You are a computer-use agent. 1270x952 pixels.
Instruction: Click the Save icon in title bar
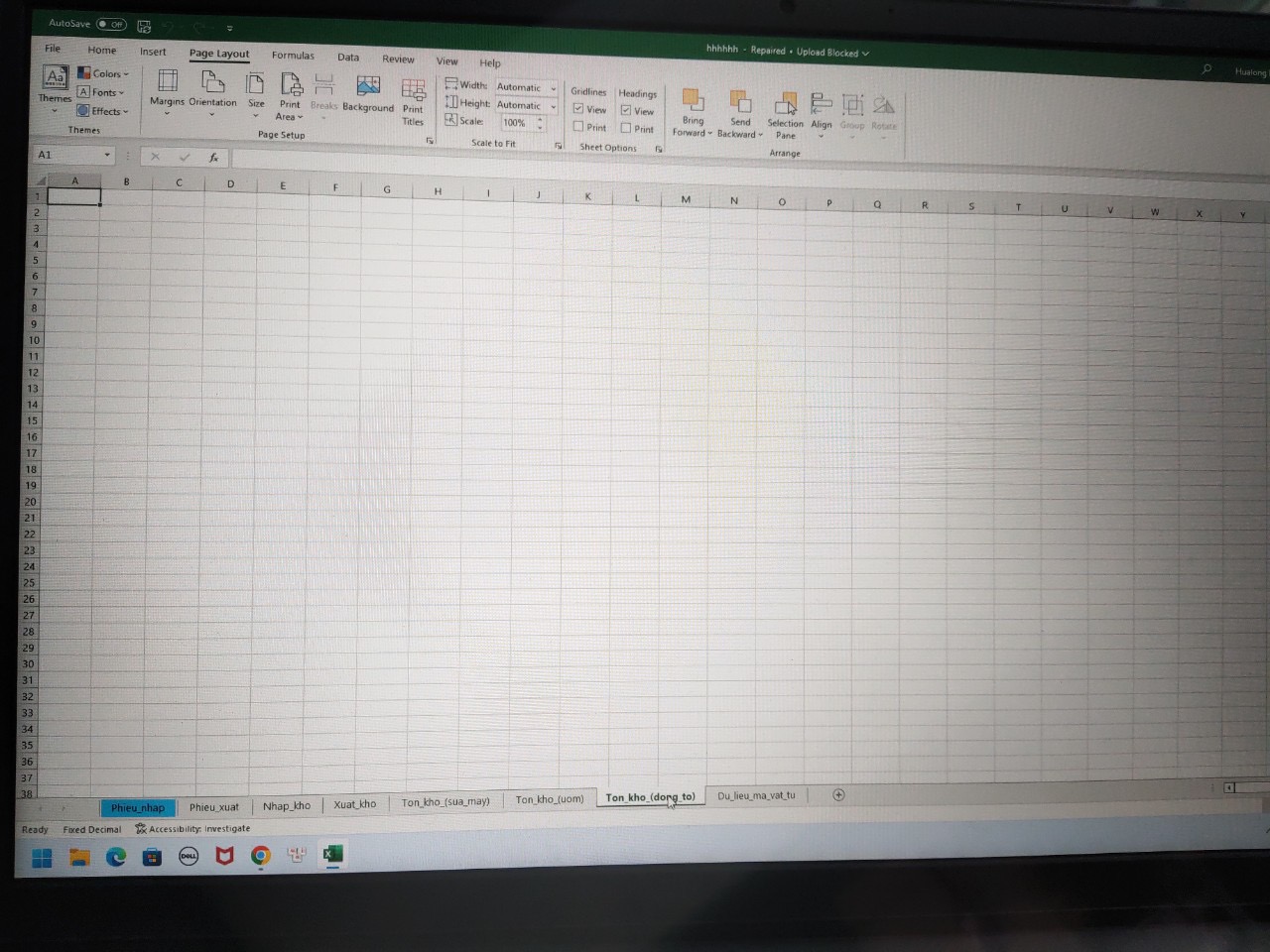point(144,26)
